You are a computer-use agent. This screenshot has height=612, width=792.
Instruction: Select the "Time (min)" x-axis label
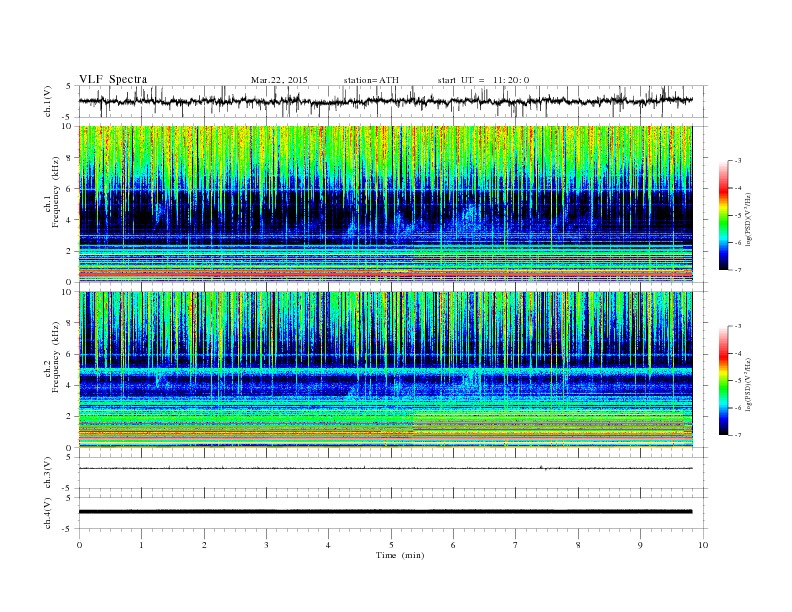(400, 555)
